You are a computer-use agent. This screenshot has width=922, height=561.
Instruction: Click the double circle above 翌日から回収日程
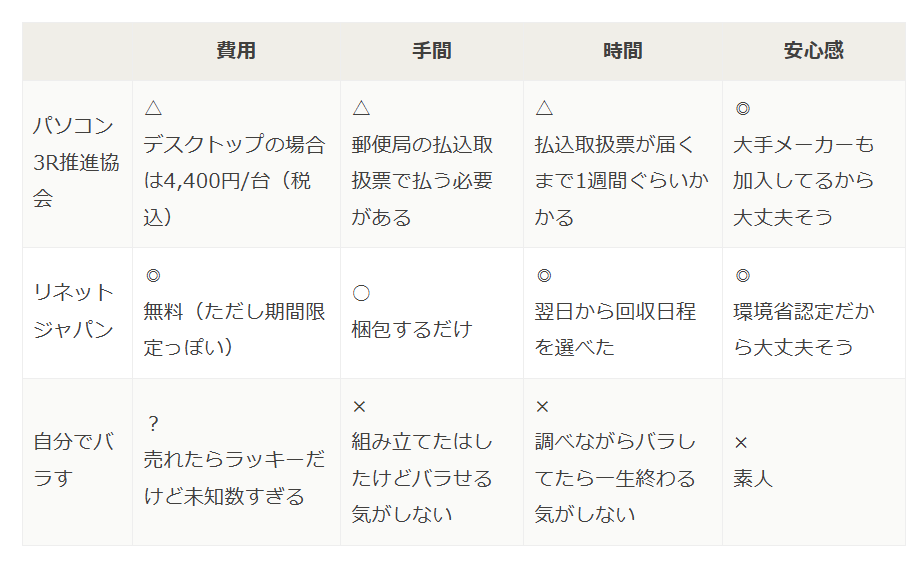(544, 275)
